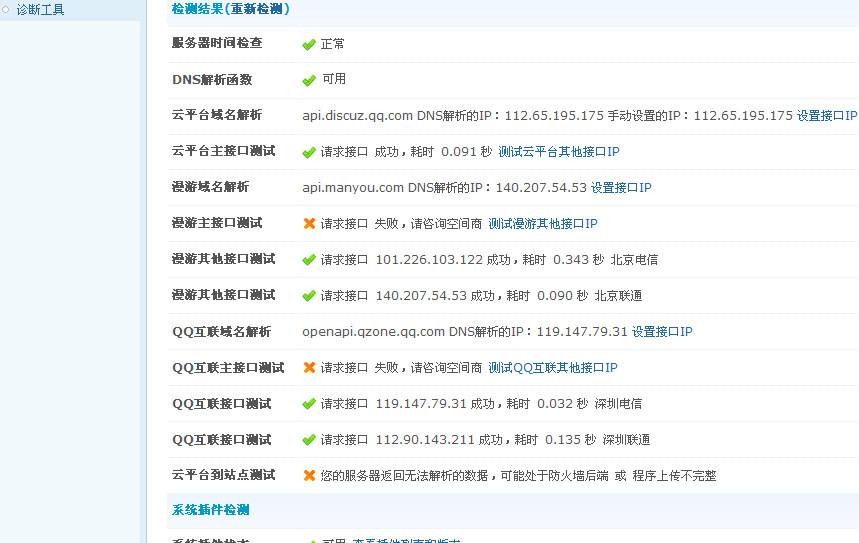Click 重新检测 in the 检测结果 header
This screenshot has width=859, height=543.
(257, 9)
